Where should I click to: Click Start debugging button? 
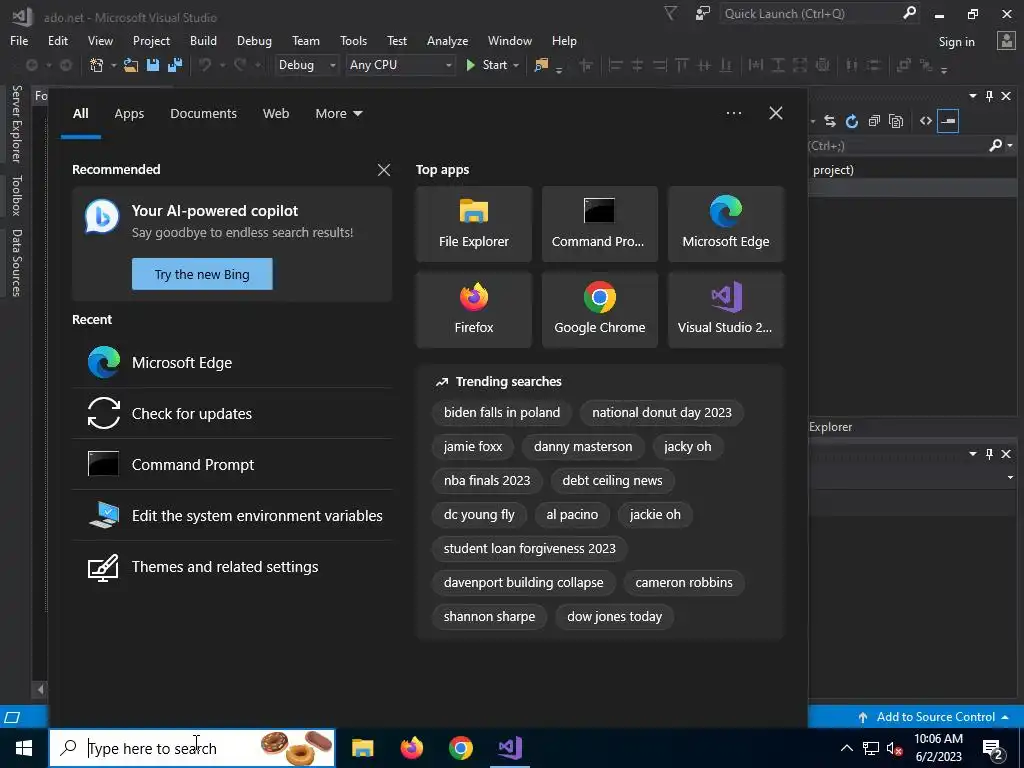point(487,65)
